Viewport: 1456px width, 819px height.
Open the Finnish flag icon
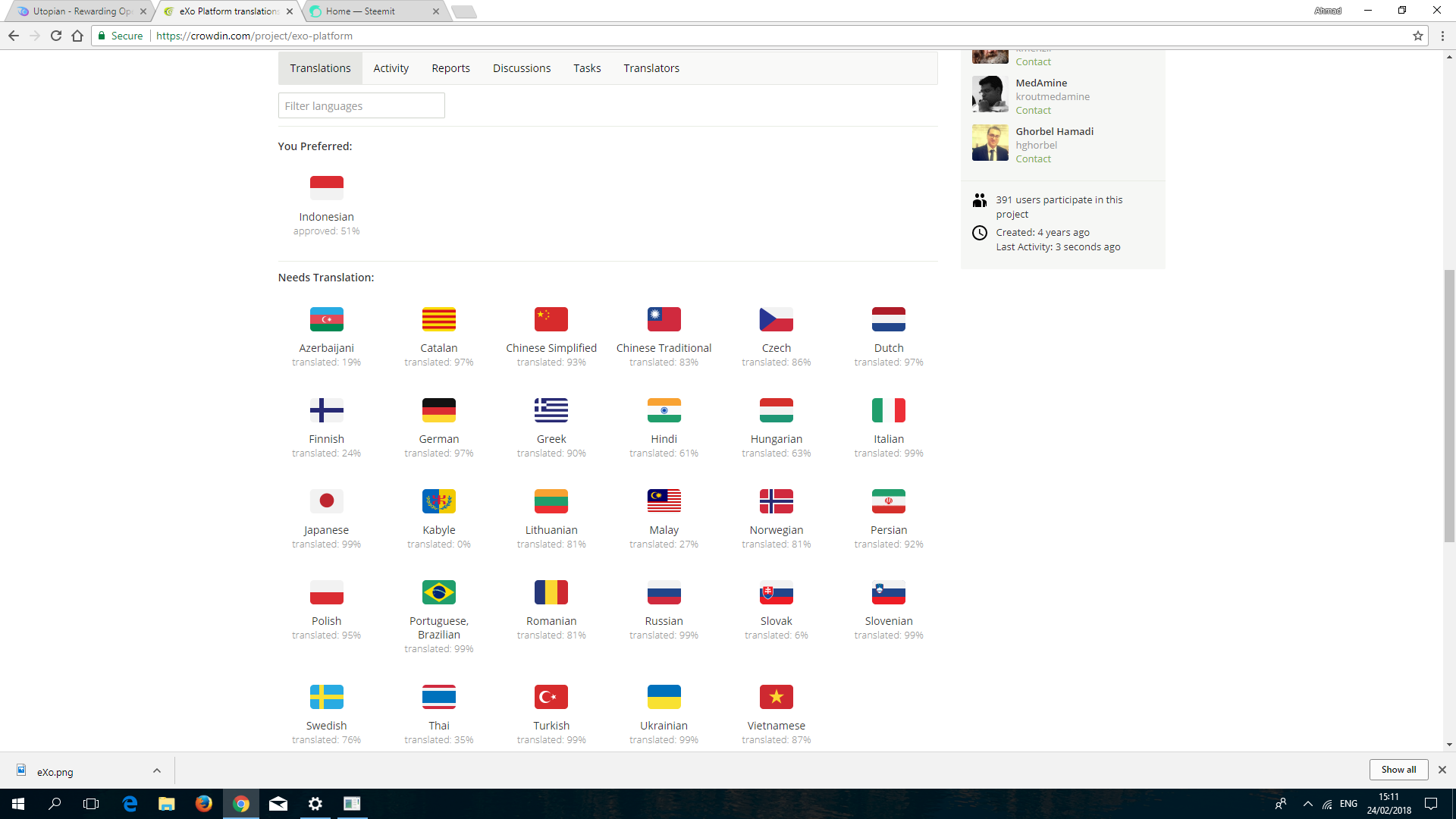pyautogui.click(x=326, y=410)
